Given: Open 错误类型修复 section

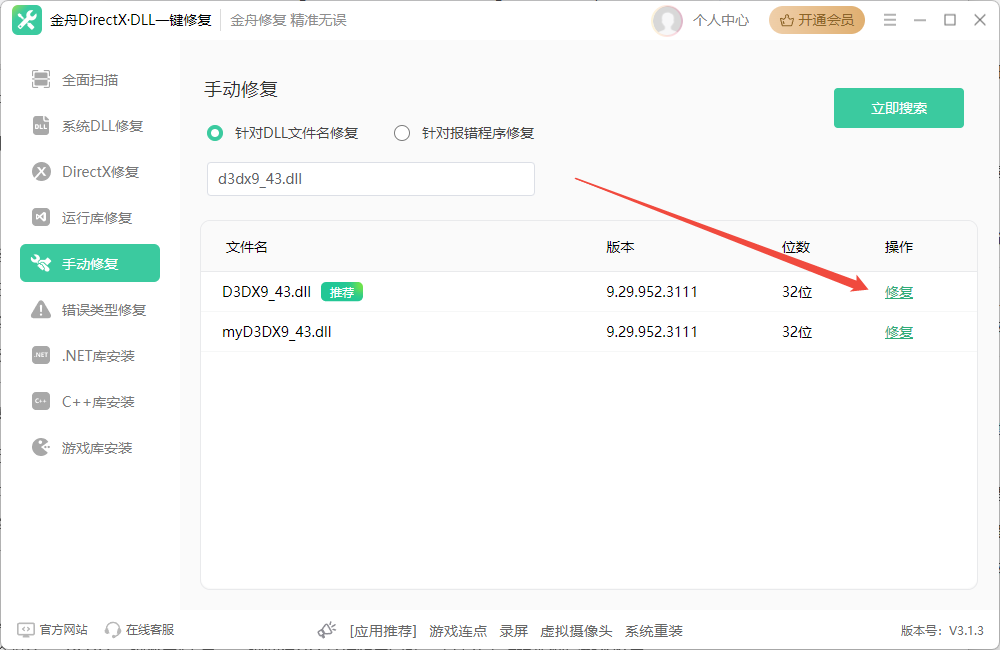Looking at the screenshot, I should pos(90,309).
